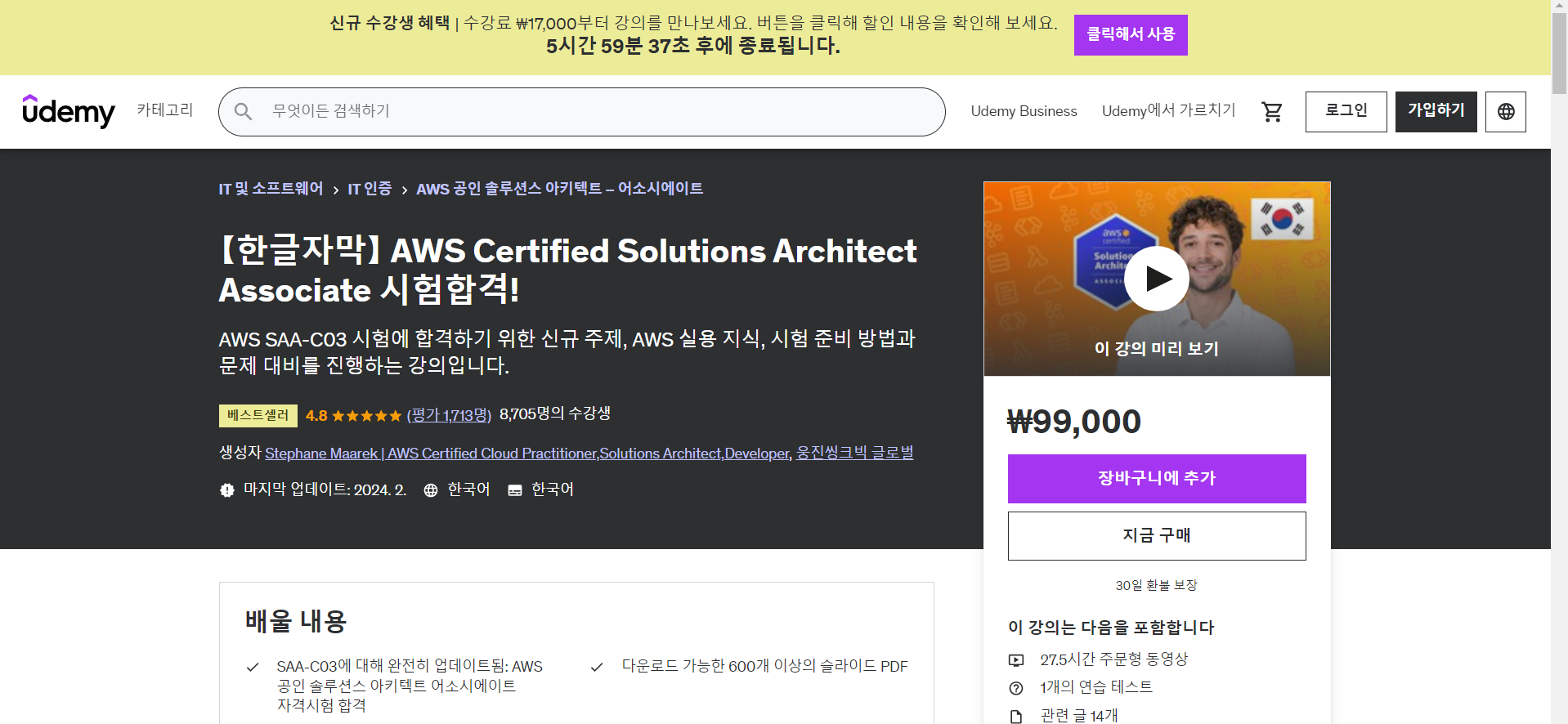Screen dimensions: 1568x724
Task: Click the 로그인 button
Action: click(x=1346, y=112)
